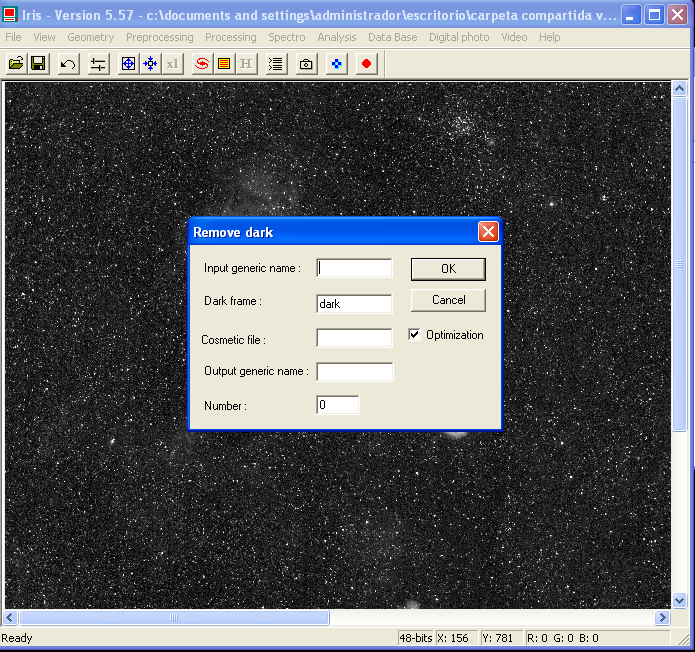This screenshot has width=695, height=652.
Task: Click the Save floppy disk icon
Action: [39, 64]
